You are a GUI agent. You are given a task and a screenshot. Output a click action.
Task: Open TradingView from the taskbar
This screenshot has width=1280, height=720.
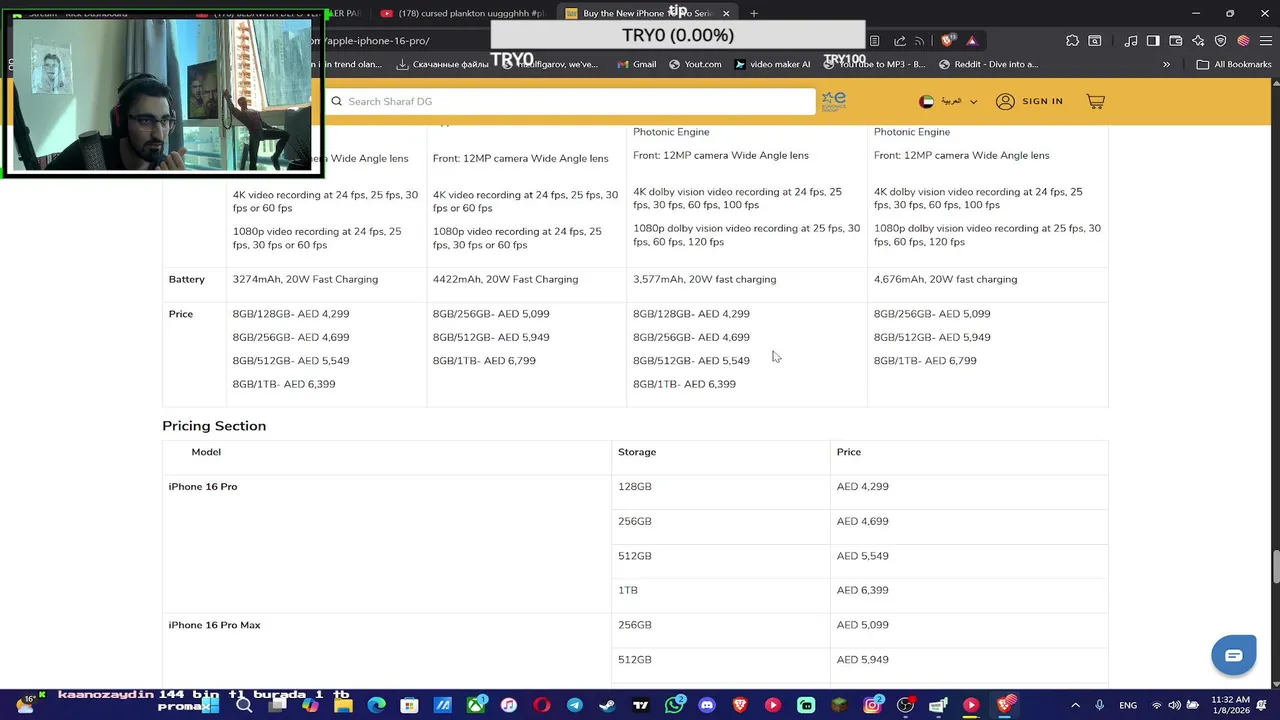click(640, 705)
